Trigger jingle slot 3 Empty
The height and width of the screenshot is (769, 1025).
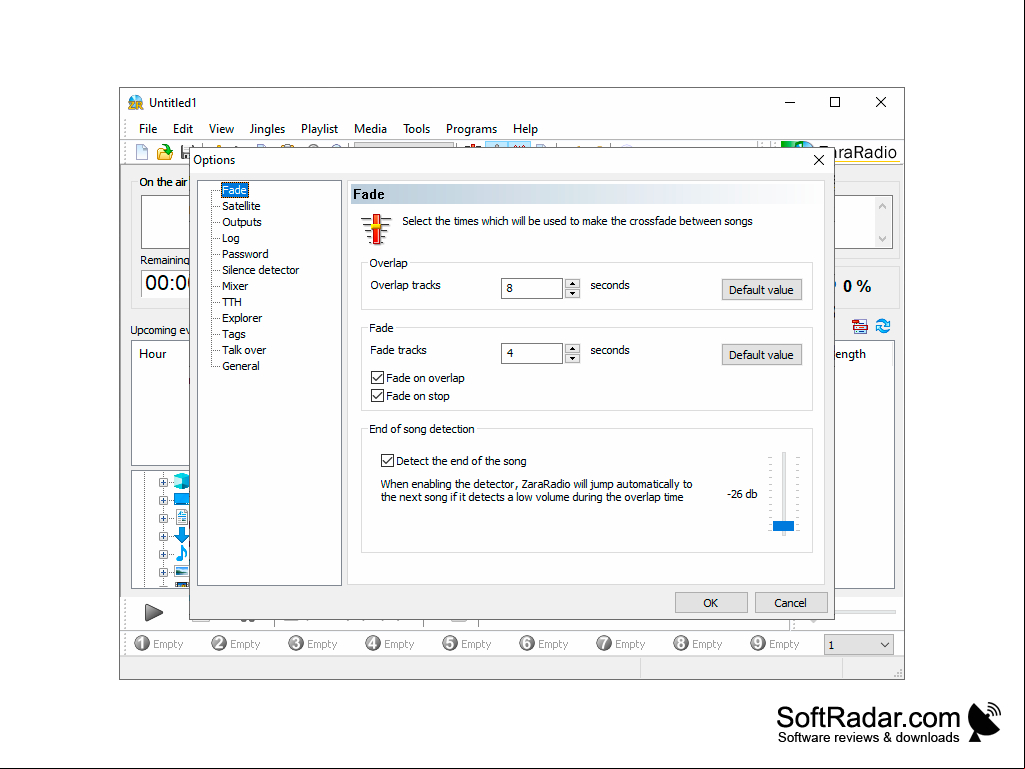[312, 644]
